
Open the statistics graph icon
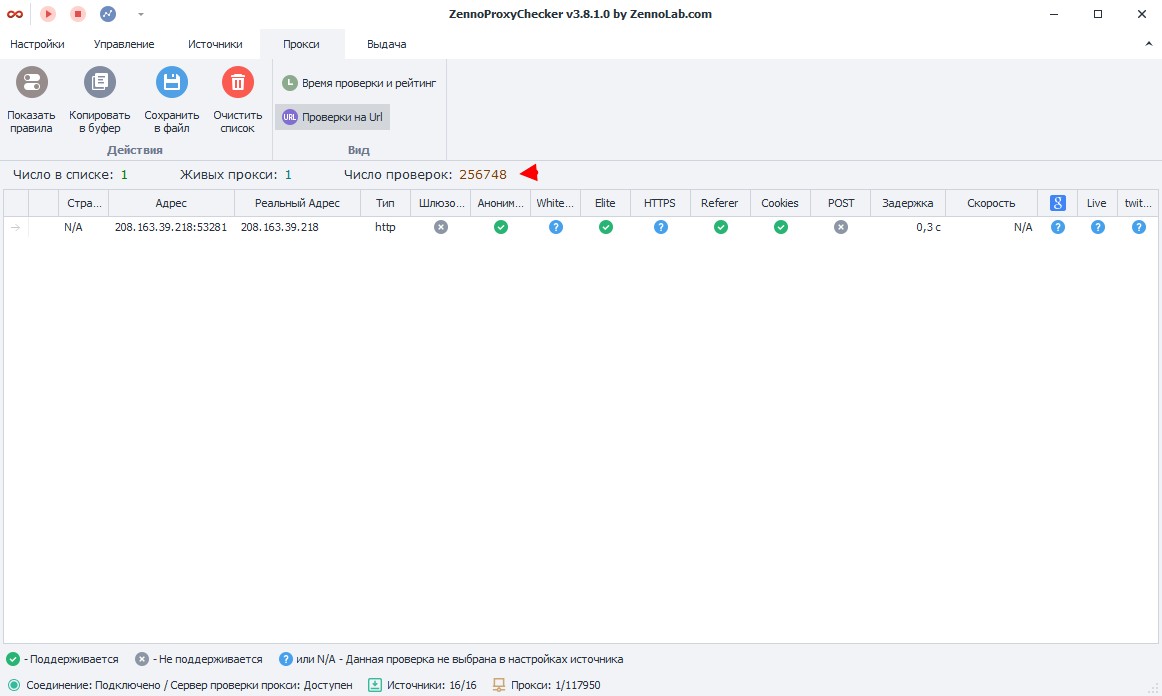pyautogui.click(x=108, y=14)
